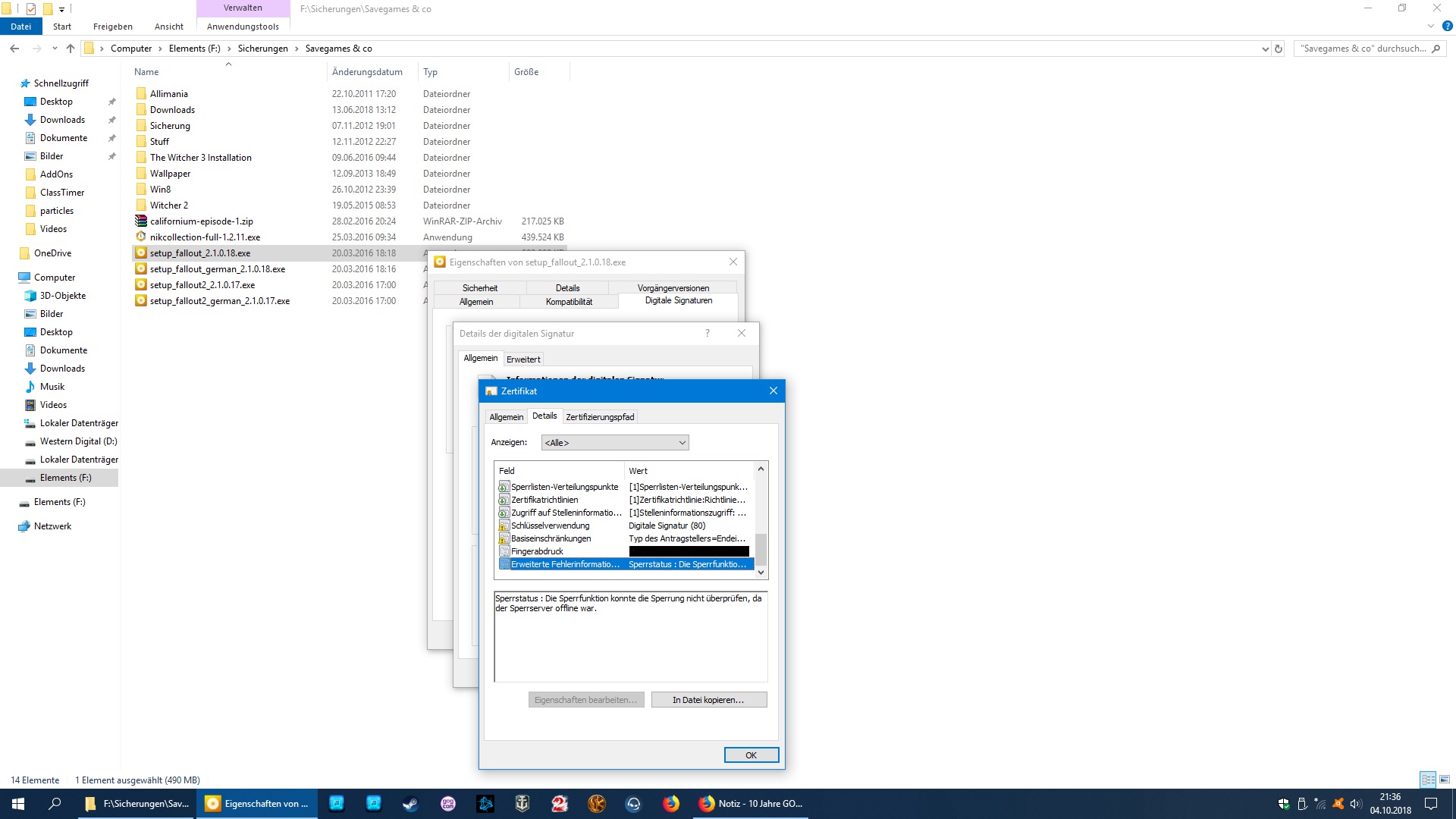Switch to large icons view toggle

click(1445, 780)
